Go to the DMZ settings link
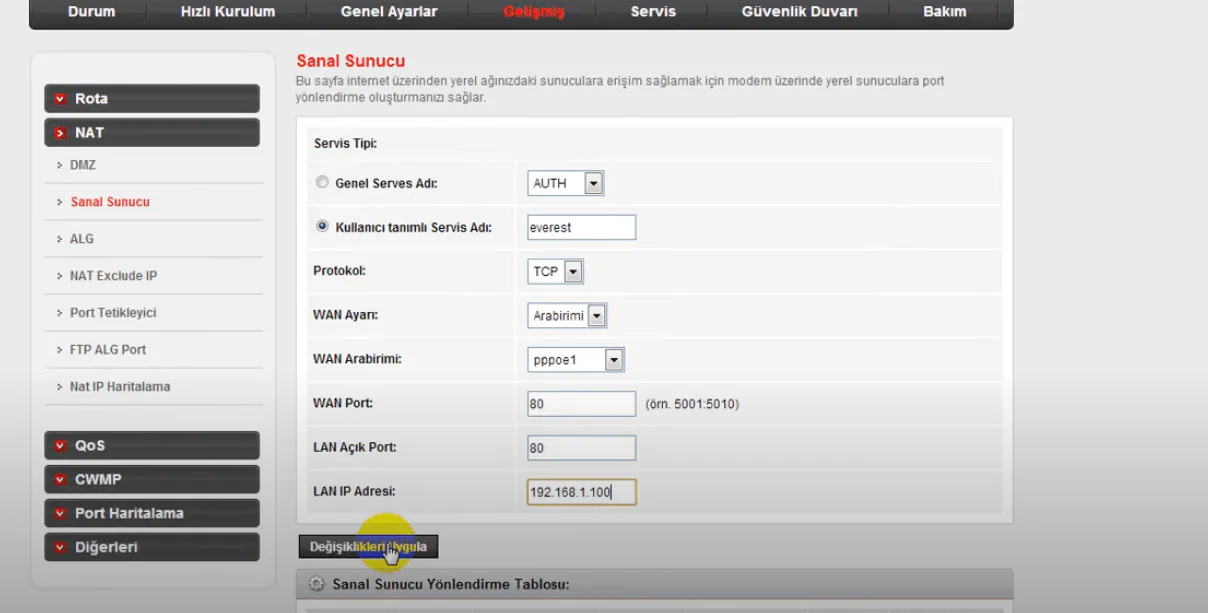 83,165
